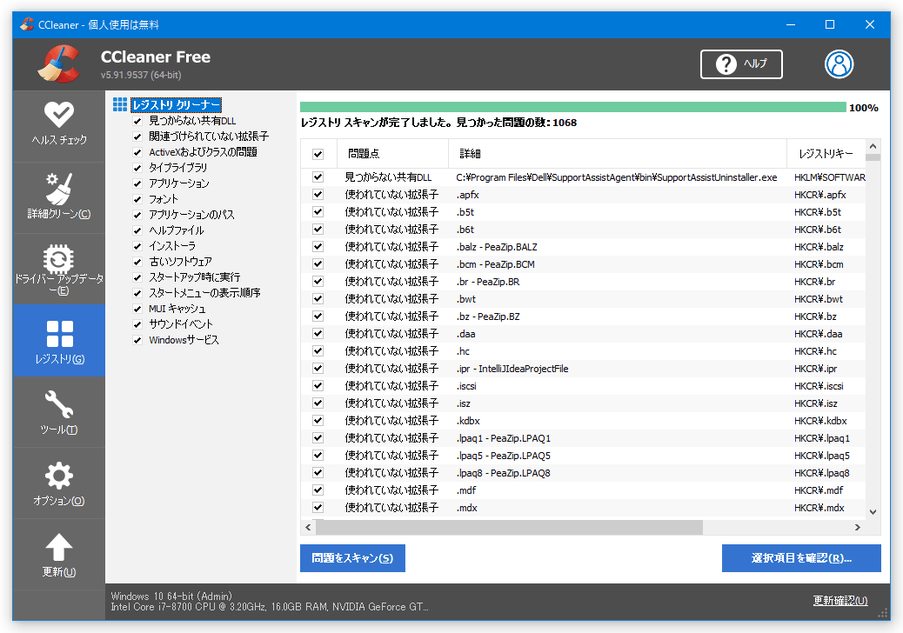The image size is (903, 633).
Task: Click the scan progress bar
Action: [573, 107]
